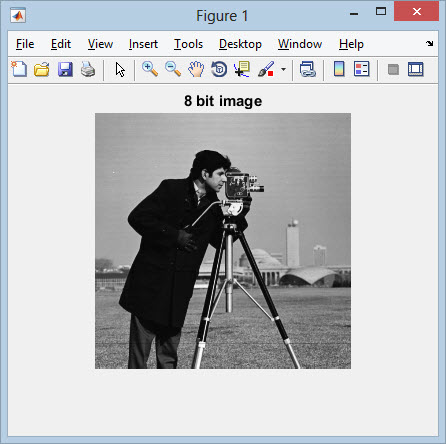Open the File menu

[x=25, y=44]
